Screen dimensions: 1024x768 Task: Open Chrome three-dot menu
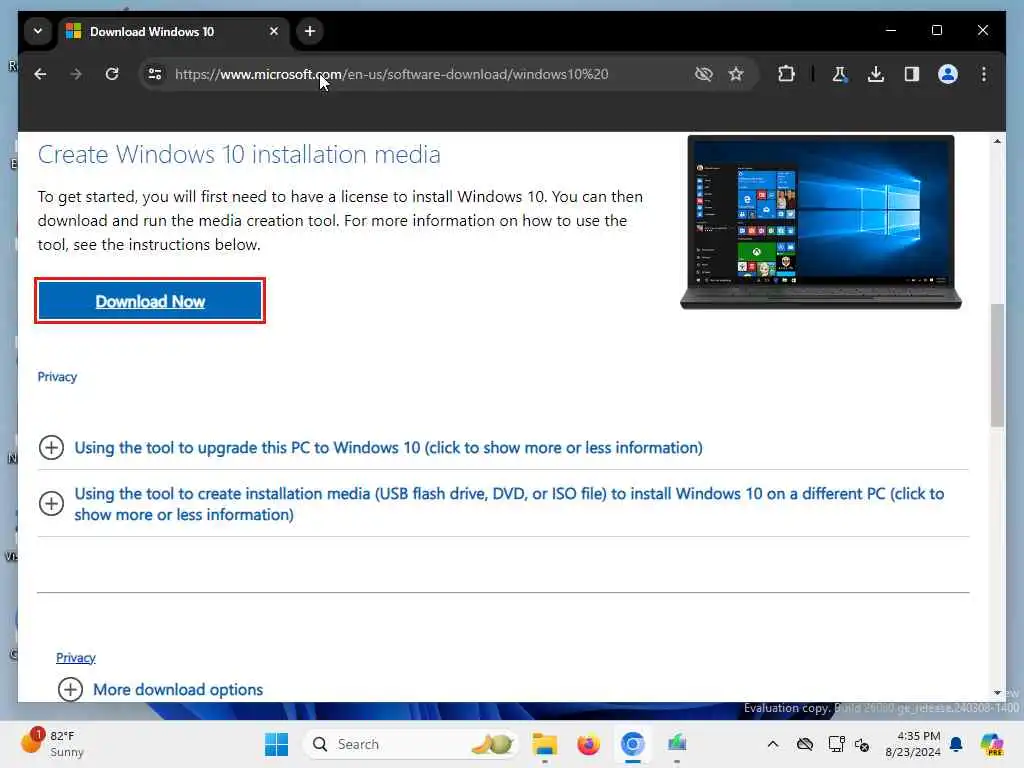[984, 74]
